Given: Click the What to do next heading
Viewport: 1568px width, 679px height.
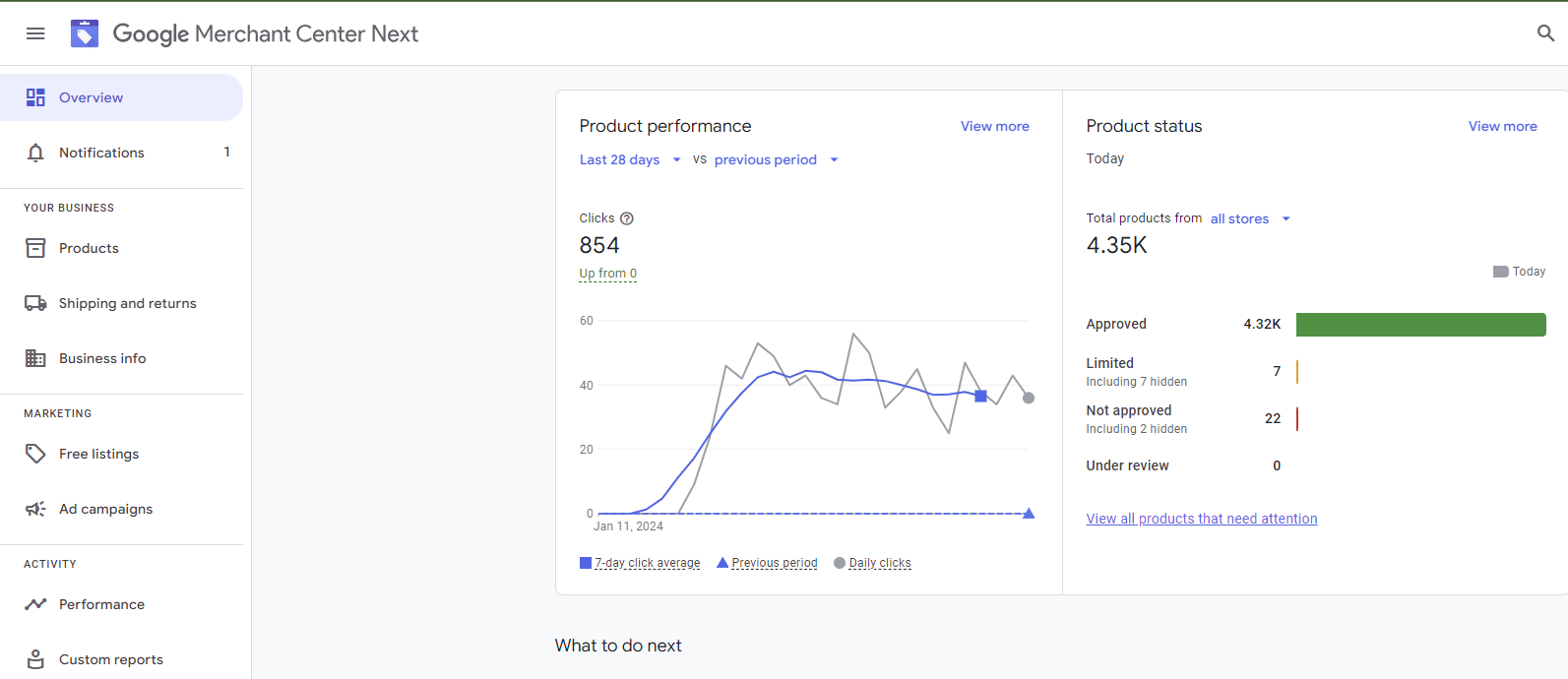Looking at the screenshot, I should tap(618, 646).
